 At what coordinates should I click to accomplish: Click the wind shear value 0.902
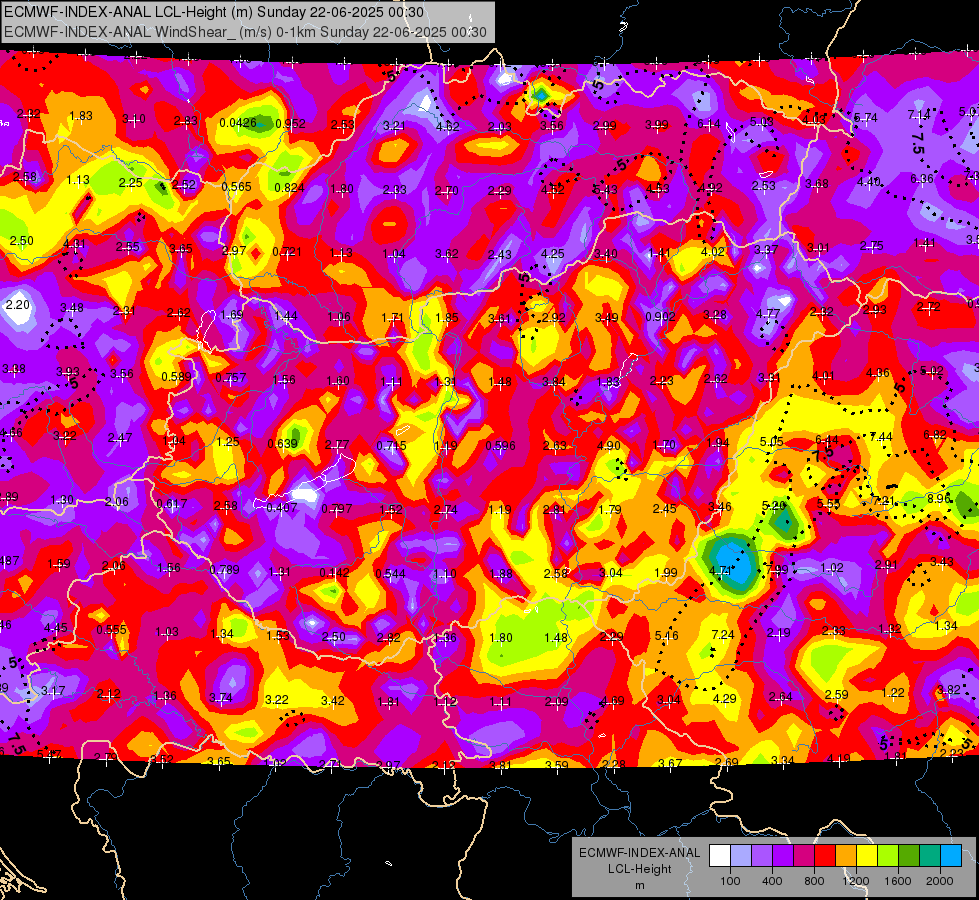(661, 316)
